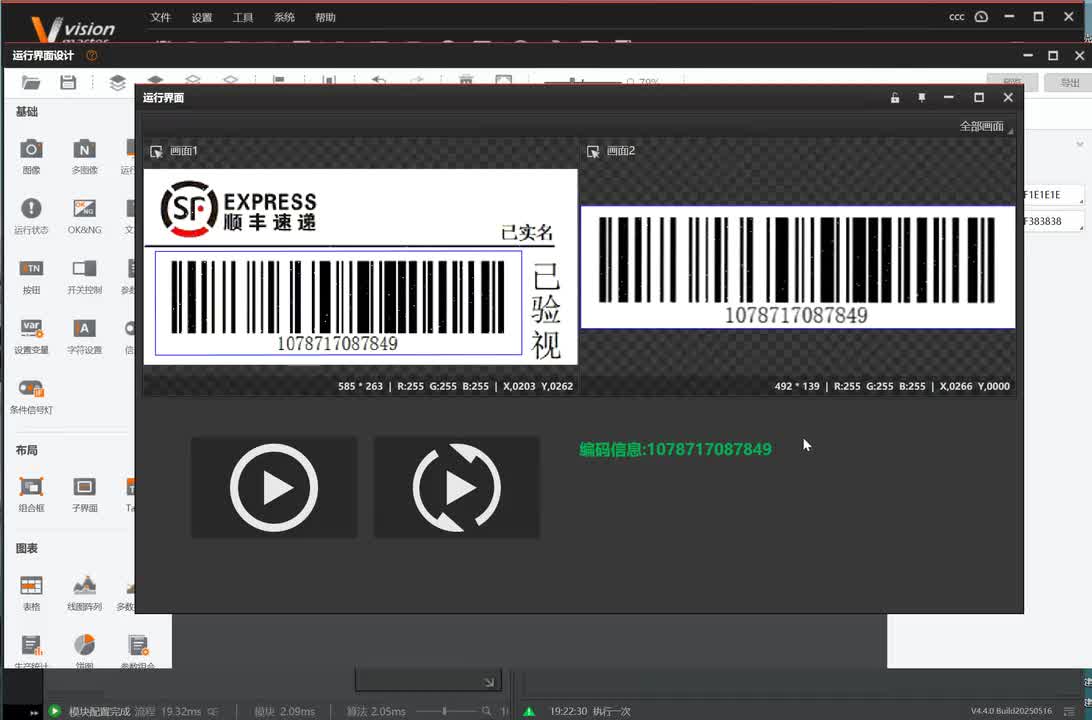Open the 全部画面 dropdown
The image size is (1092, 720).
point(985,126)
